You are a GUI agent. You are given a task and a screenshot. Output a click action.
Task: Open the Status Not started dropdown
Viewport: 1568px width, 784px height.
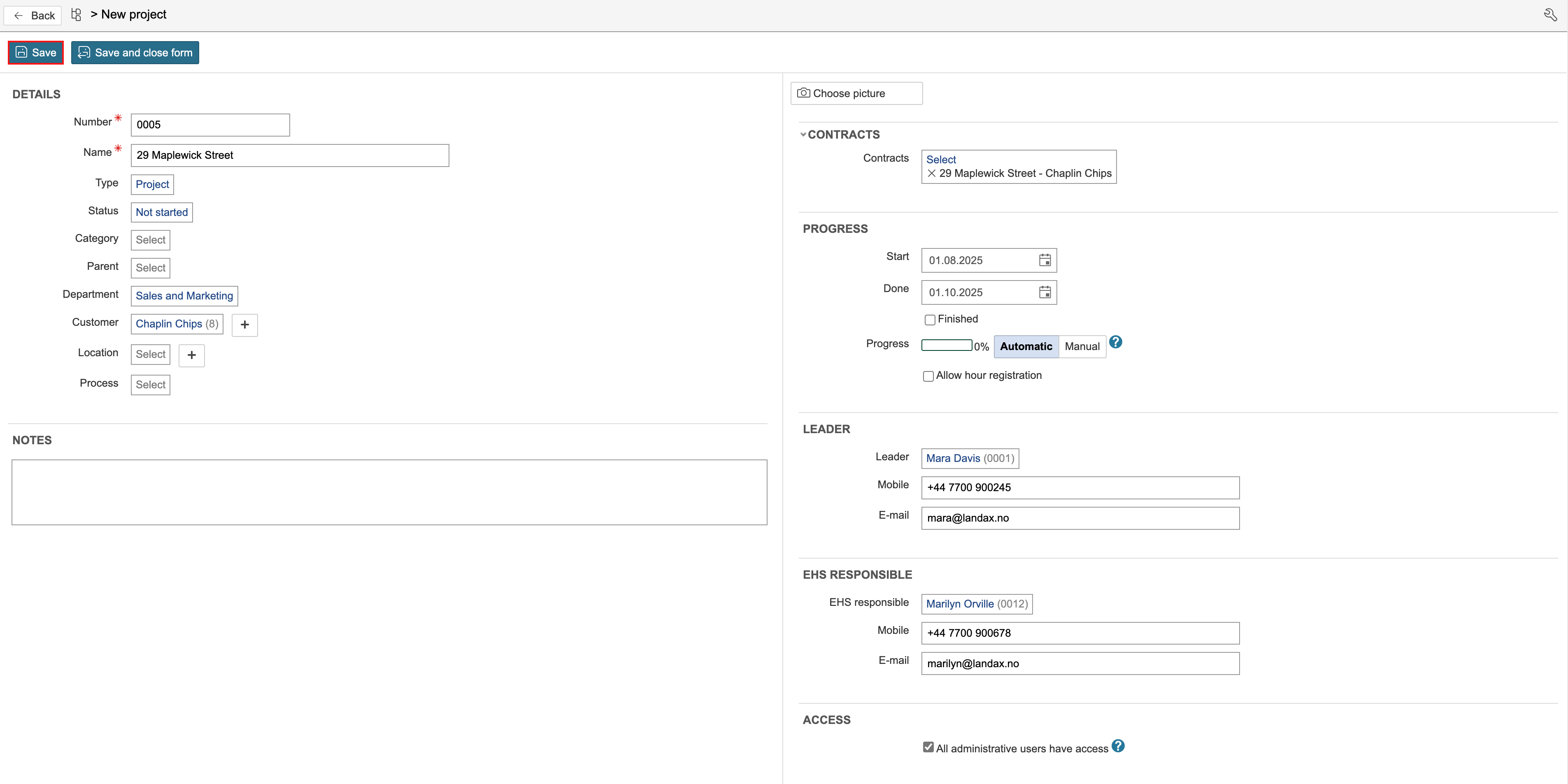pyautogui.click(x=161, y=212)
